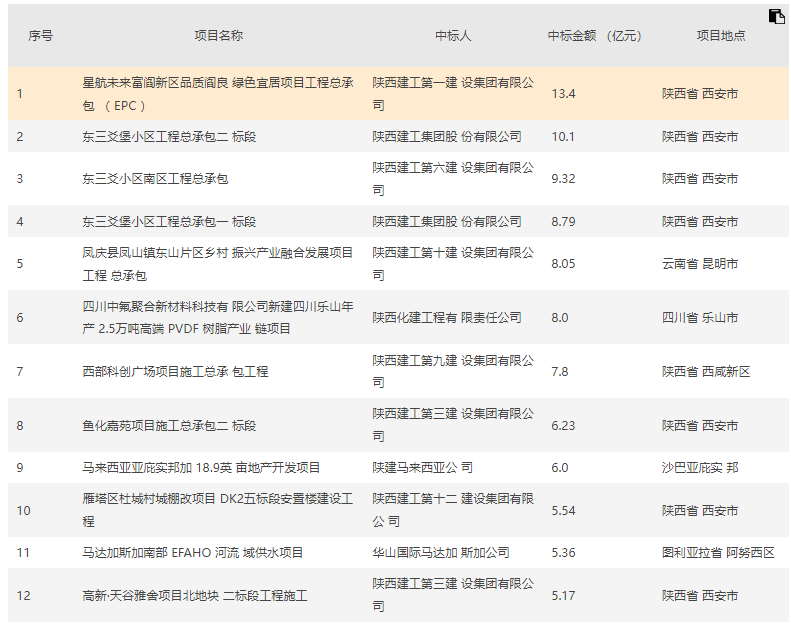Screen dimensions: 791x625
Task: Click the amount 5.36
Action: click(x=563, y=553)
